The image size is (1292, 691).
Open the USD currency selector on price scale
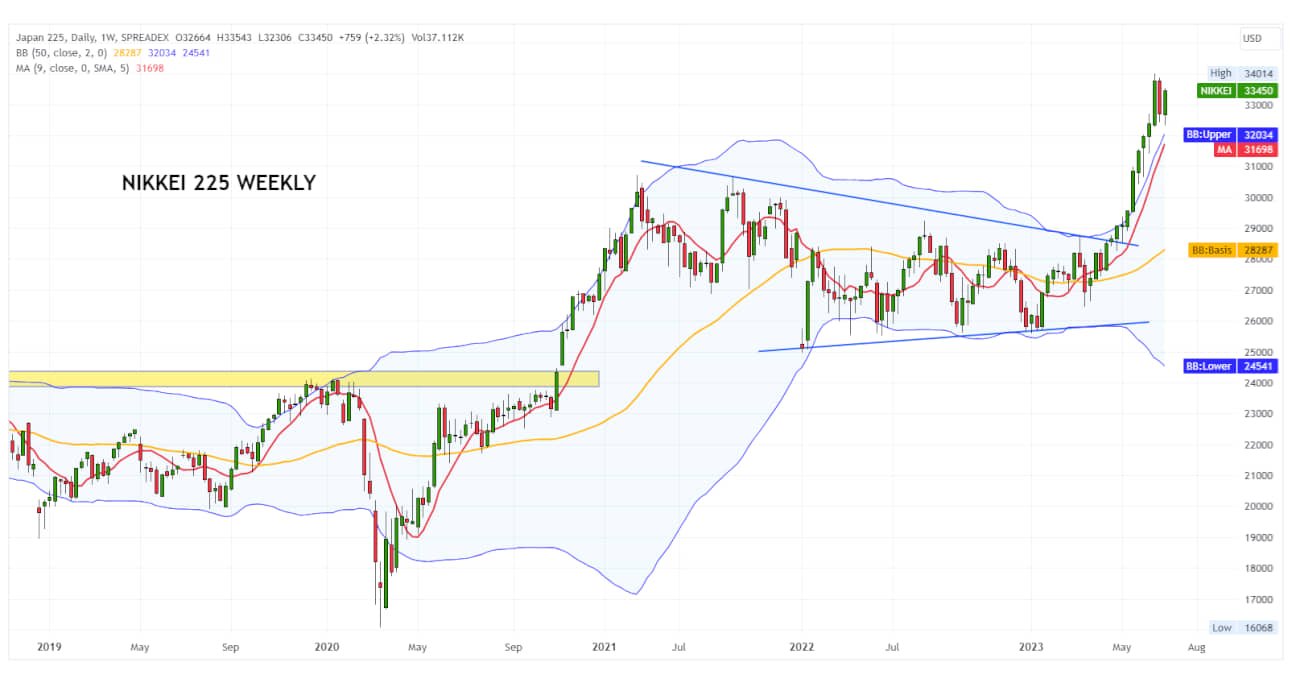click(x=1252, y=38)
